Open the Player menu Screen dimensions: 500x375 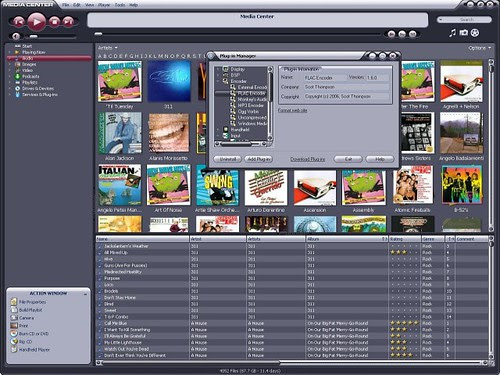[x=104, y=5]
